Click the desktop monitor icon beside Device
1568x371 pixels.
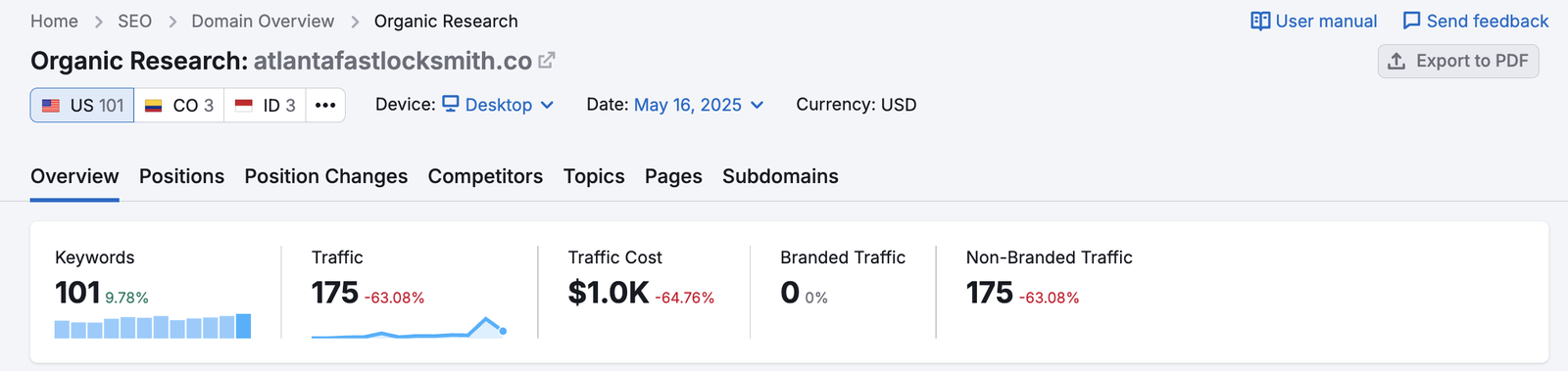click(x=451, y=104)
